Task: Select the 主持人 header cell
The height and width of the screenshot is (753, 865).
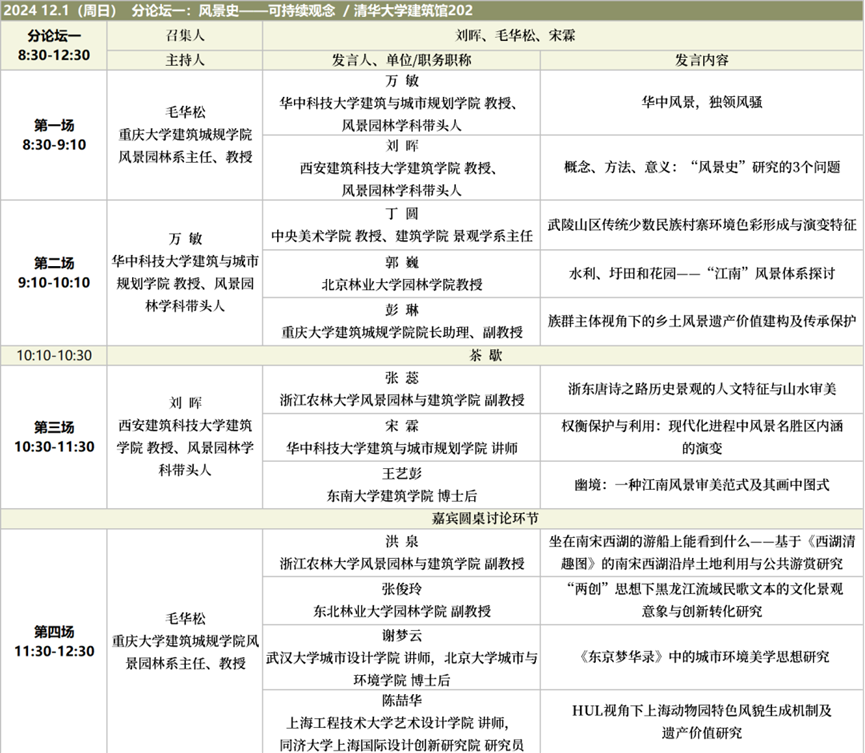Action: point(184,59)
